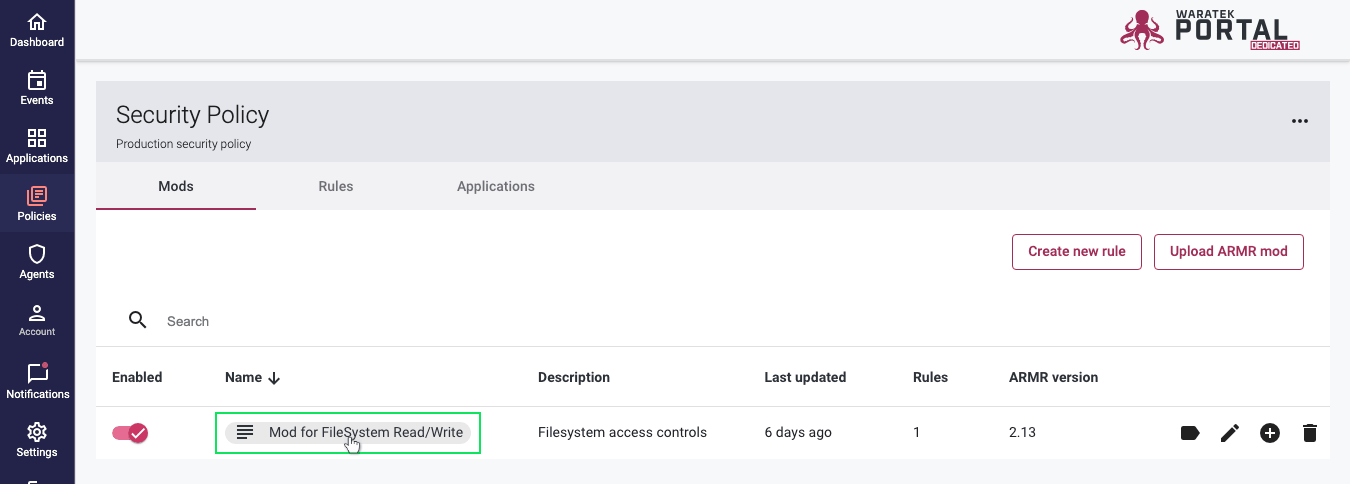Switch to the Rules tab
This screenshot has height=484, width=1350.
(x=336, y=186)
